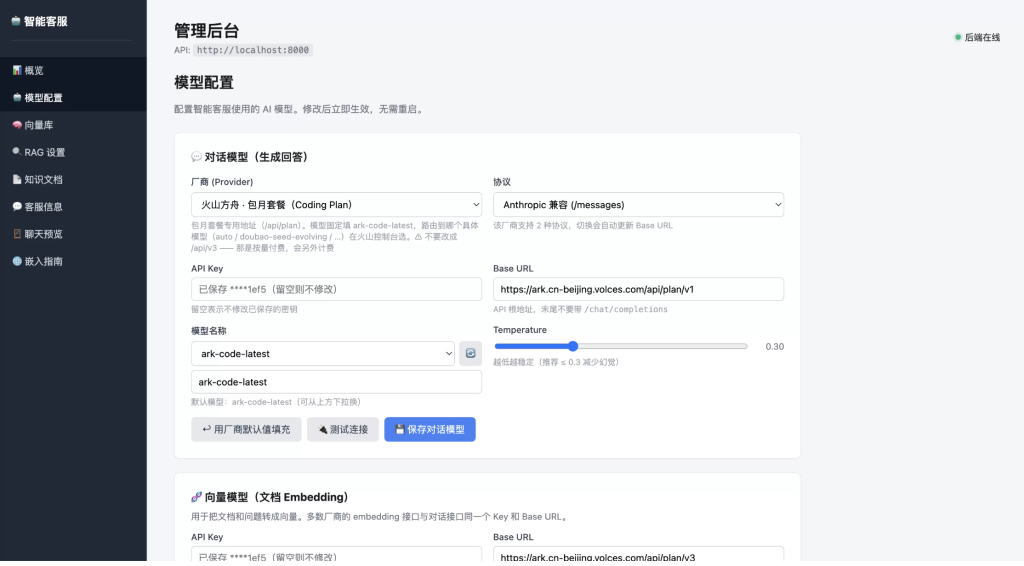The image size is (1024, 566).
Task: Click the green 后端在线 status dot
Action: [958, 37]
